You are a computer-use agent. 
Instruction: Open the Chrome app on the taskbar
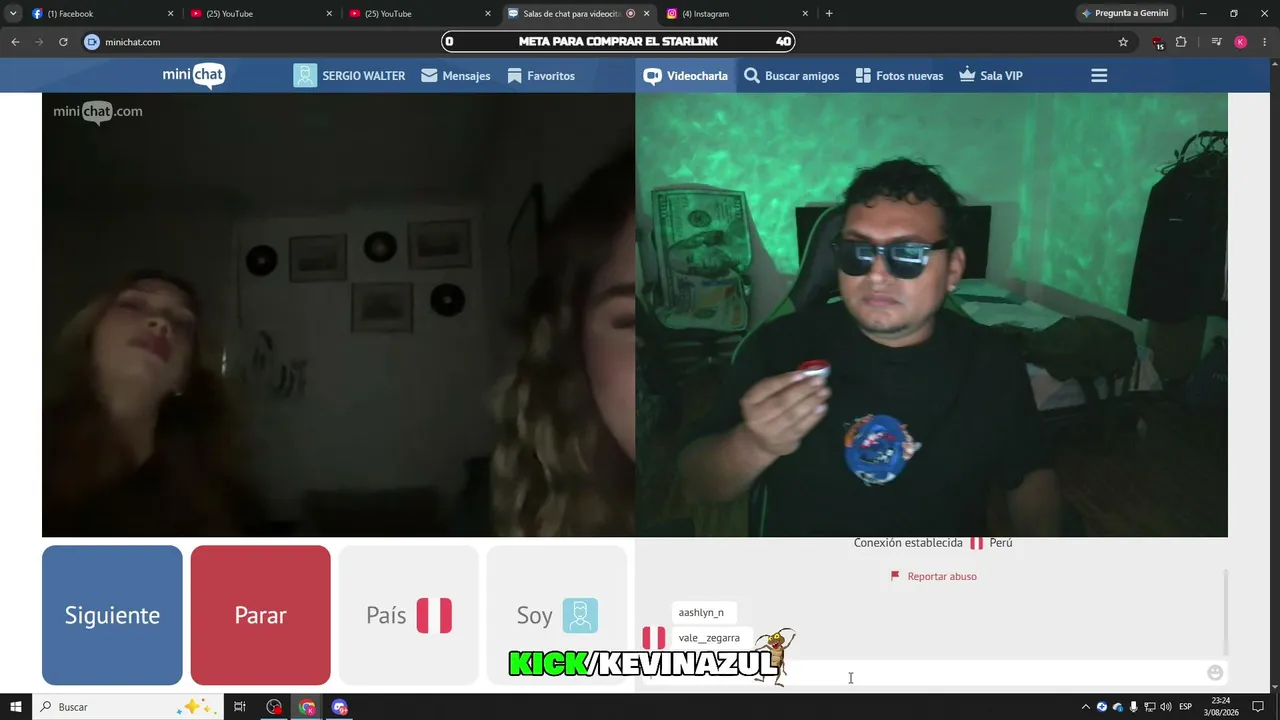click(307, 707)
